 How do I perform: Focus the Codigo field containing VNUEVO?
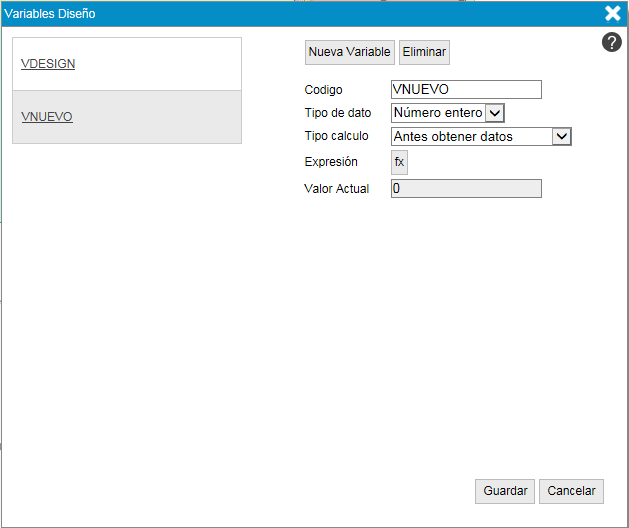(466, 90)
